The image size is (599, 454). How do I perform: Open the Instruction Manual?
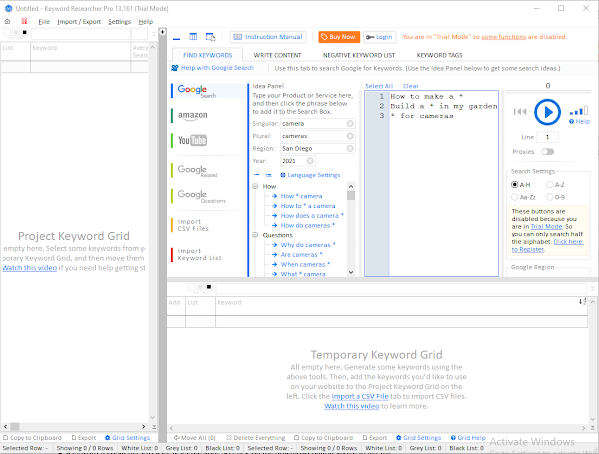(268, 37)
